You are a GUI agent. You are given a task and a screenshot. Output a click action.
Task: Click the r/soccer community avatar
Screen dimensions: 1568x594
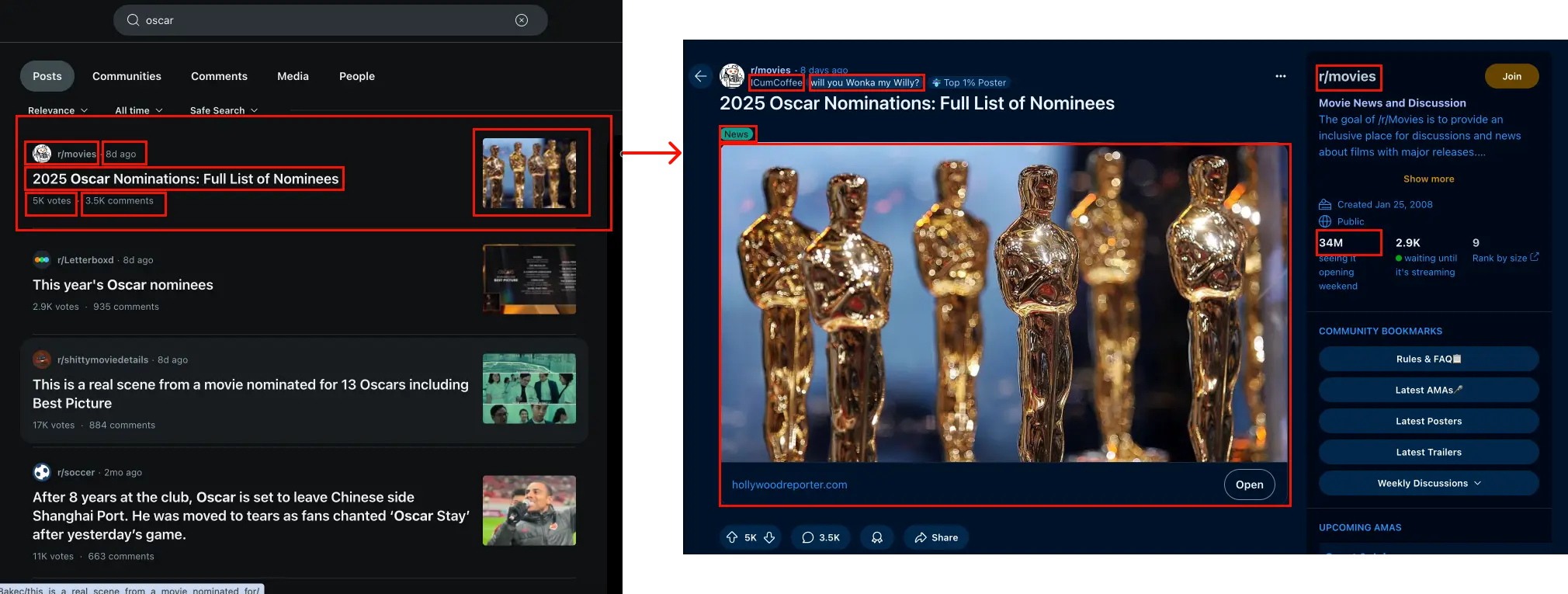tap(42, 472)
